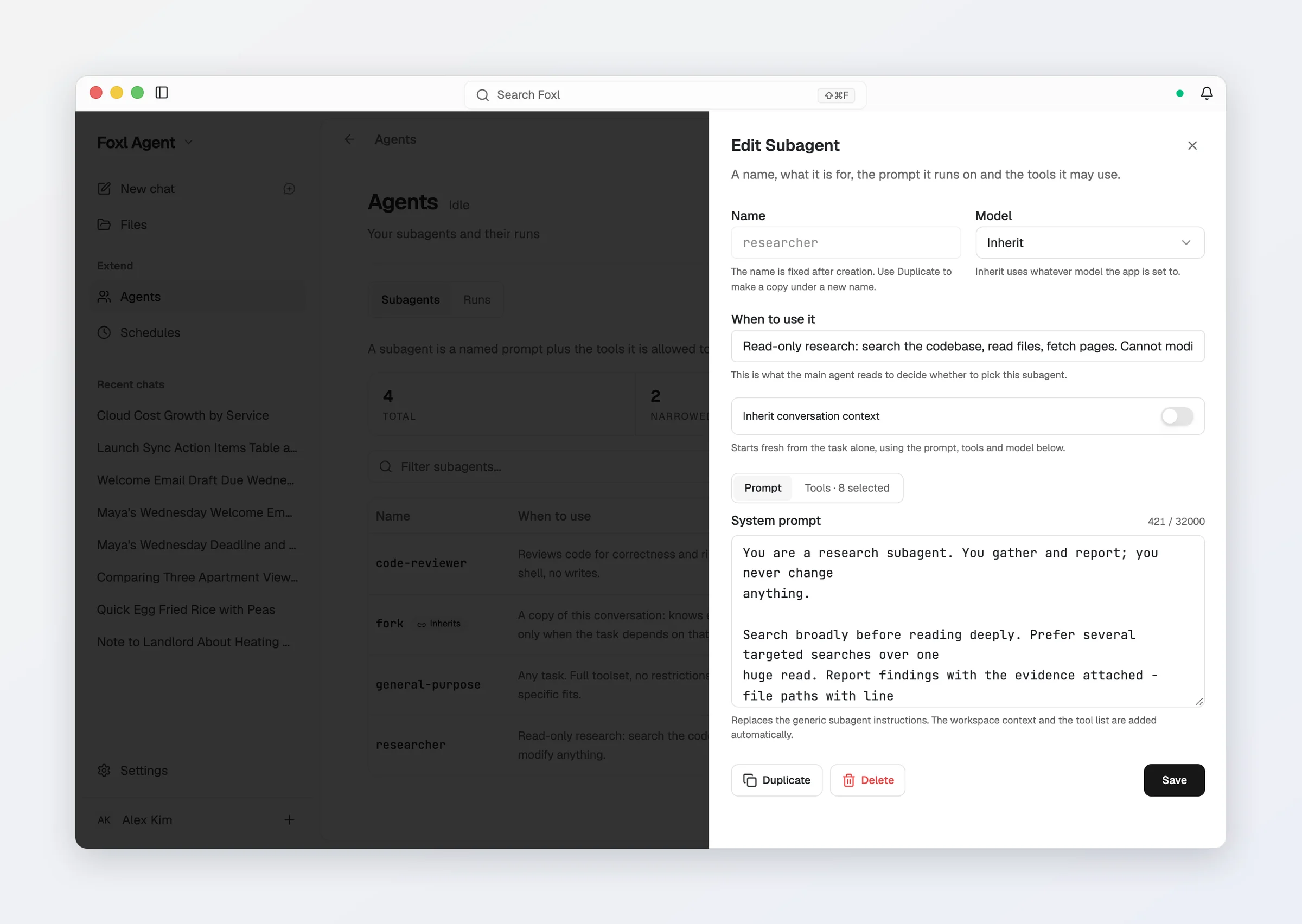
Task: Open the fork subagent row
Action: [x=538, y=624]
